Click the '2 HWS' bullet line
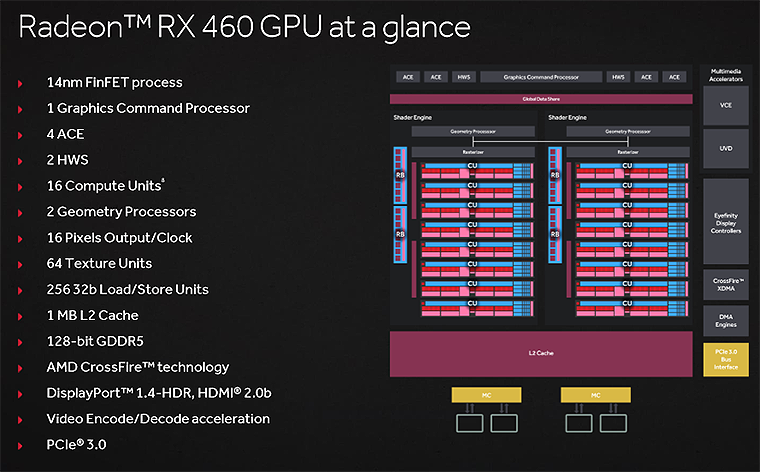The height and width of the screenshot is (472, 760). pos(67,160)
